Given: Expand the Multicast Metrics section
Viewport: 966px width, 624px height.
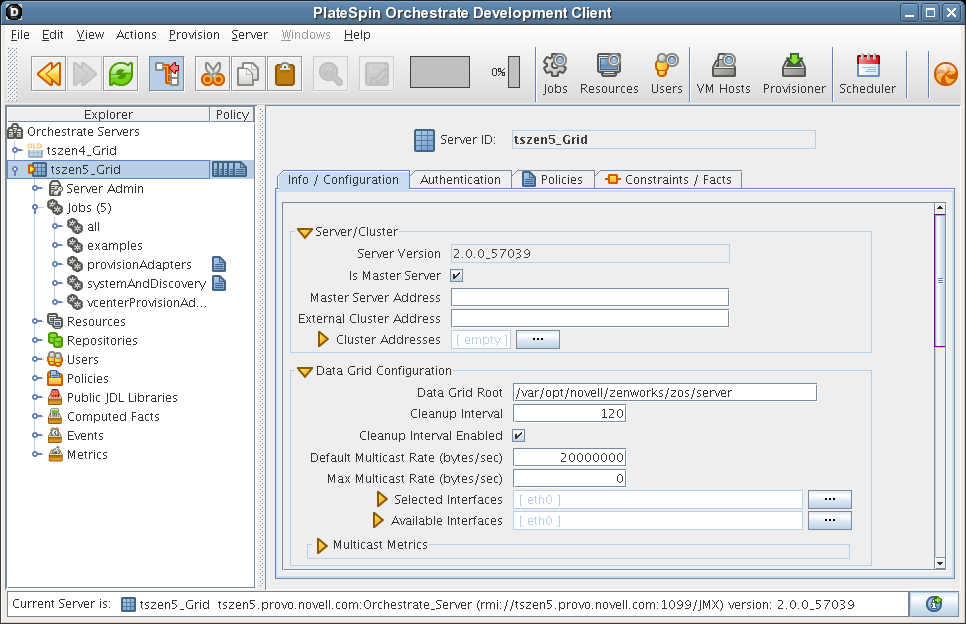Looking at the screenshot, I should click(322, 546).
